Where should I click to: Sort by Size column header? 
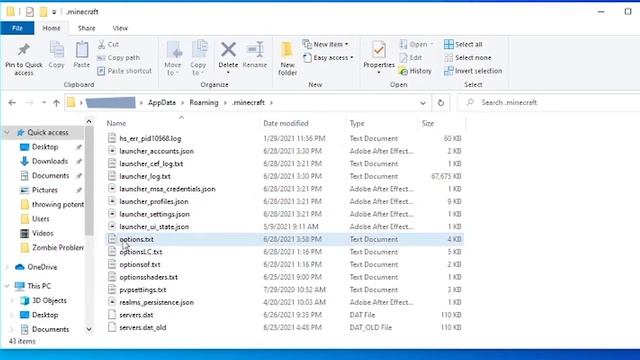coord(427,123)
